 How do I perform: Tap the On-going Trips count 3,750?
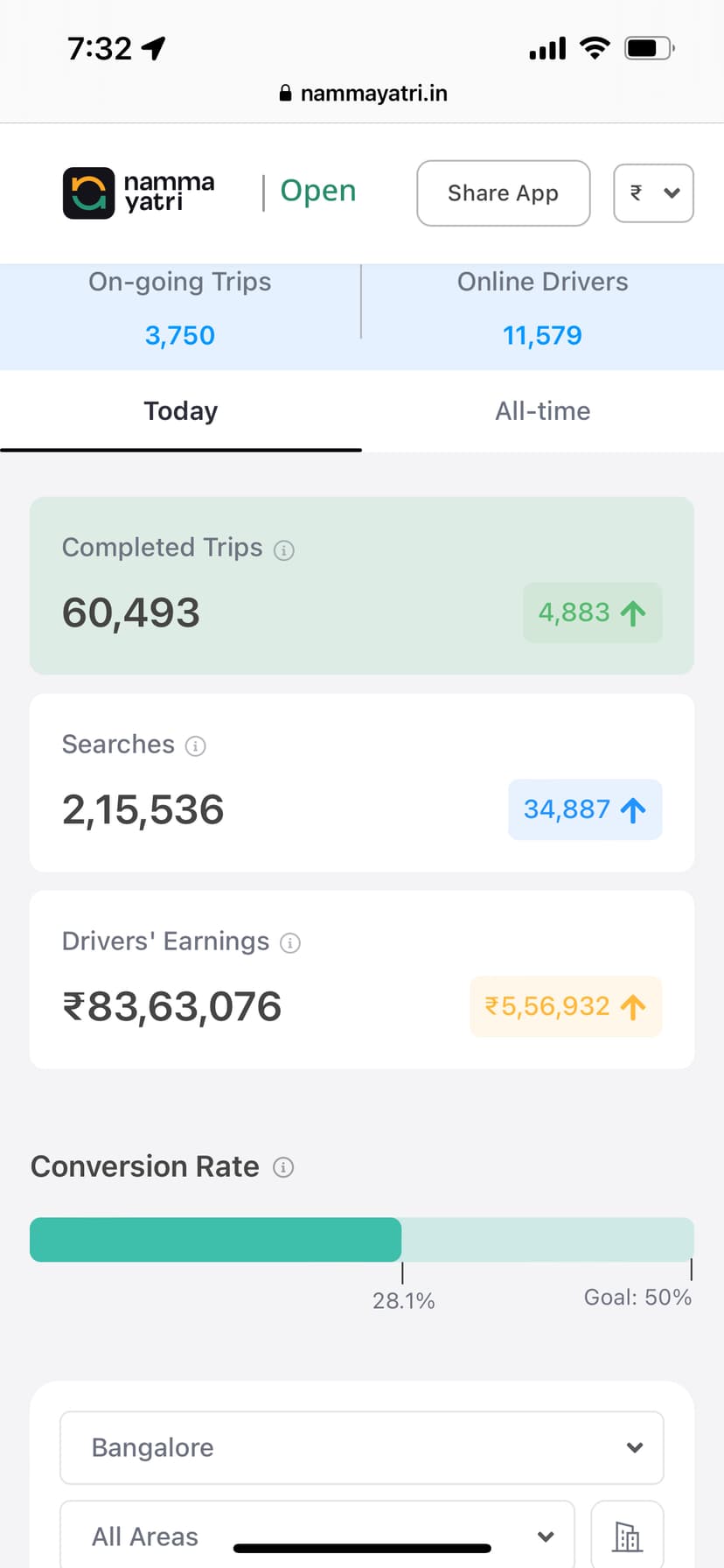(x=180, y=335)
